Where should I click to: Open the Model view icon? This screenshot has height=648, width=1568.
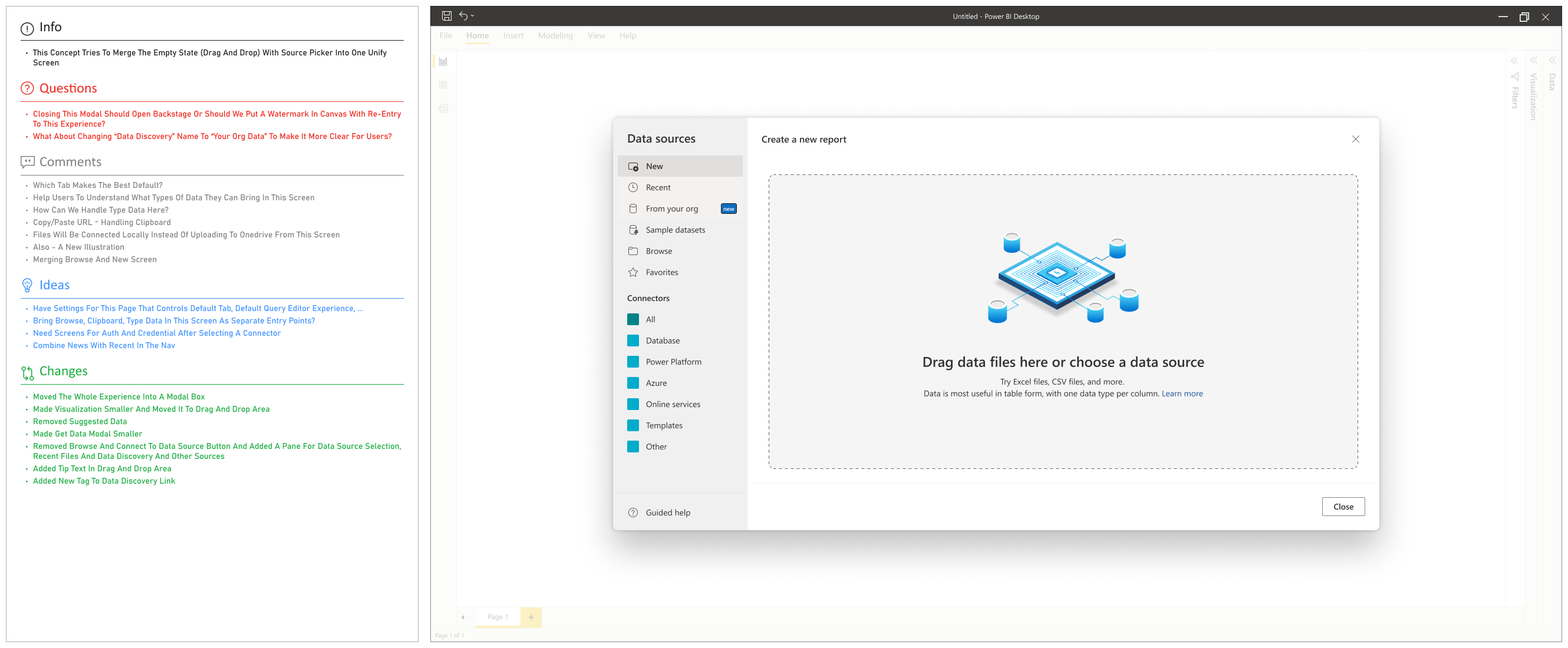tap(443, 108)
